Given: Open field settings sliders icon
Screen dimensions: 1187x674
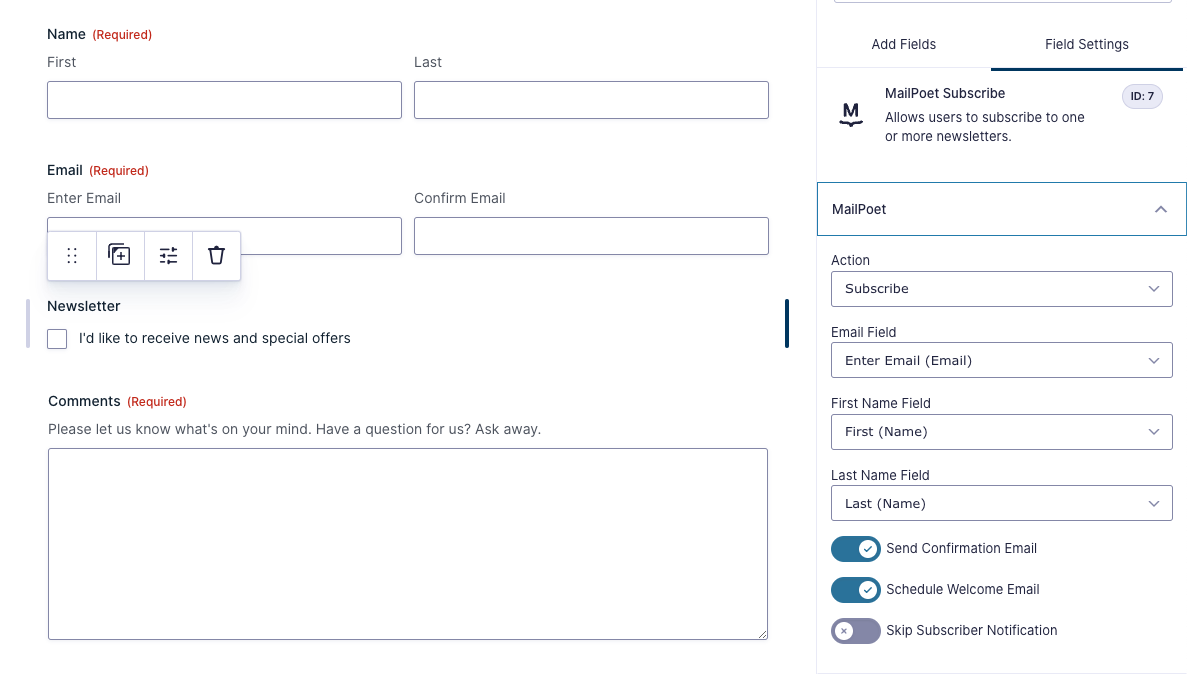Looking at the screenshot, I should click(x=169, y=256).
